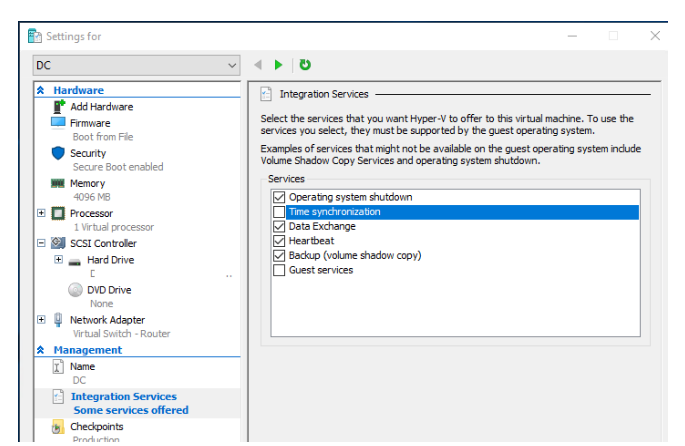Select the Firmware settings item
The height and width of the screenshot is (446, 685).
[x=90, y=123]
